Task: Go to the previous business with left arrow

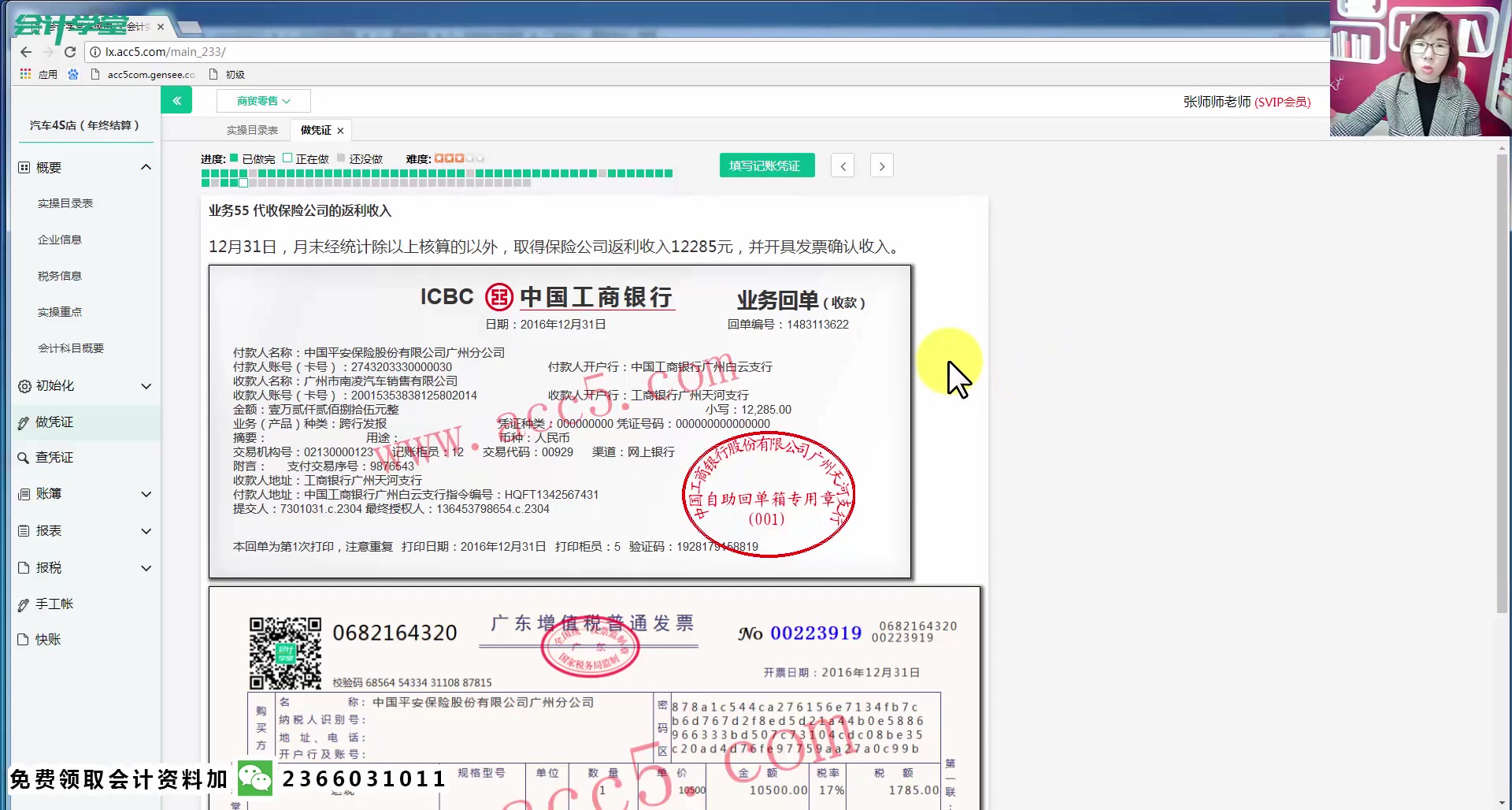Action: click(x=843, y=166)
